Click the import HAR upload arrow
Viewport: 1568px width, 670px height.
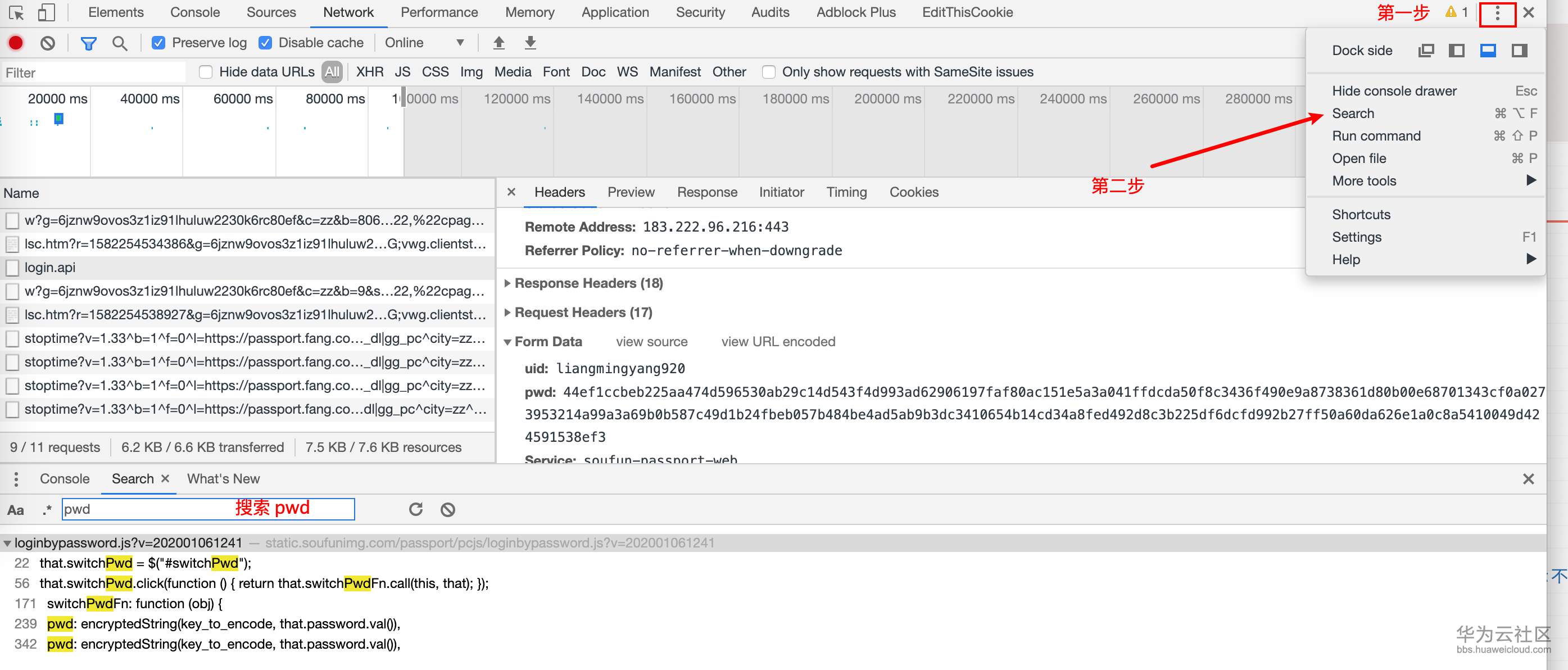[x=499, y=43]
